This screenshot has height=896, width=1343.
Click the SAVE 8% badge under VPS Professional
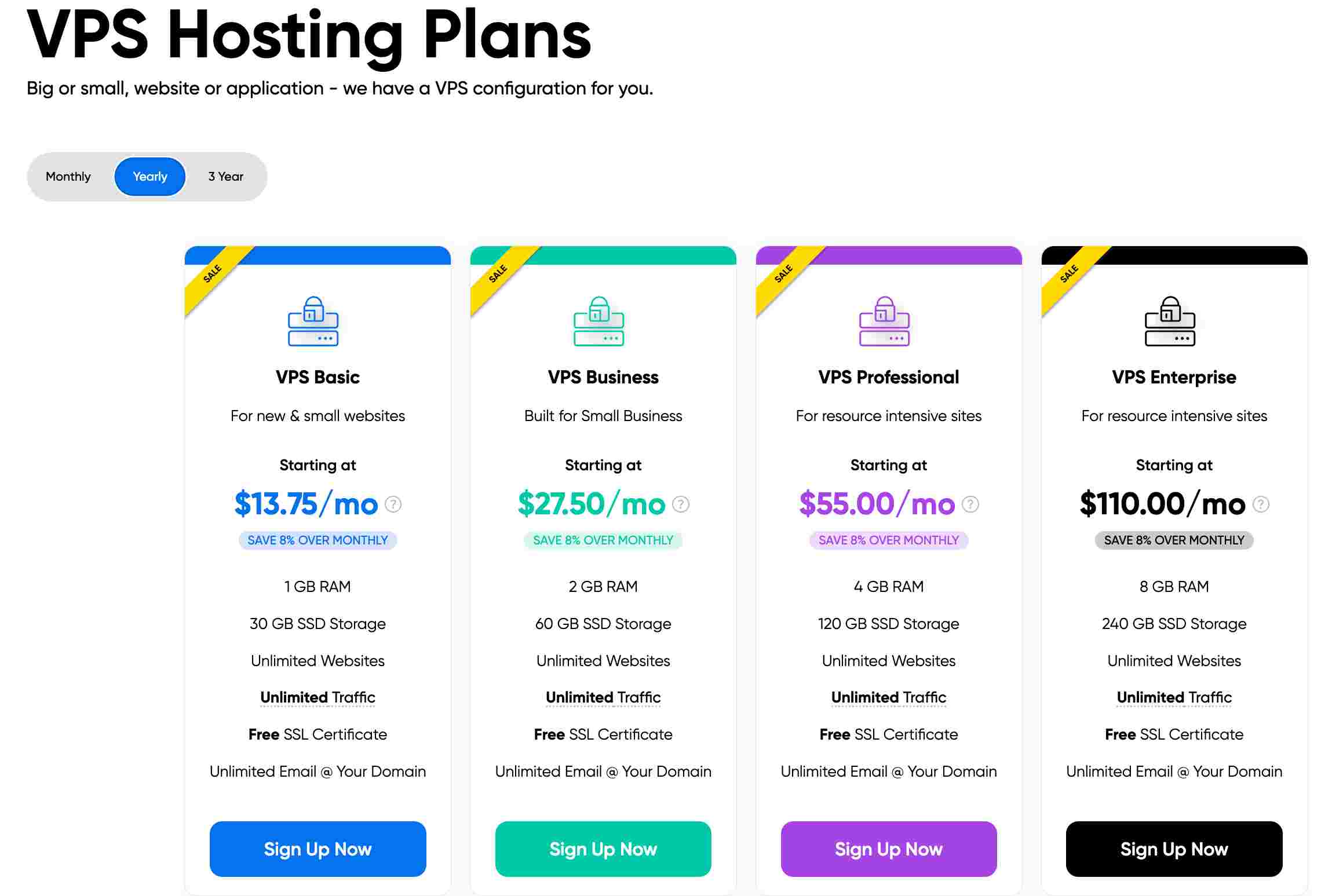(889, 540)
